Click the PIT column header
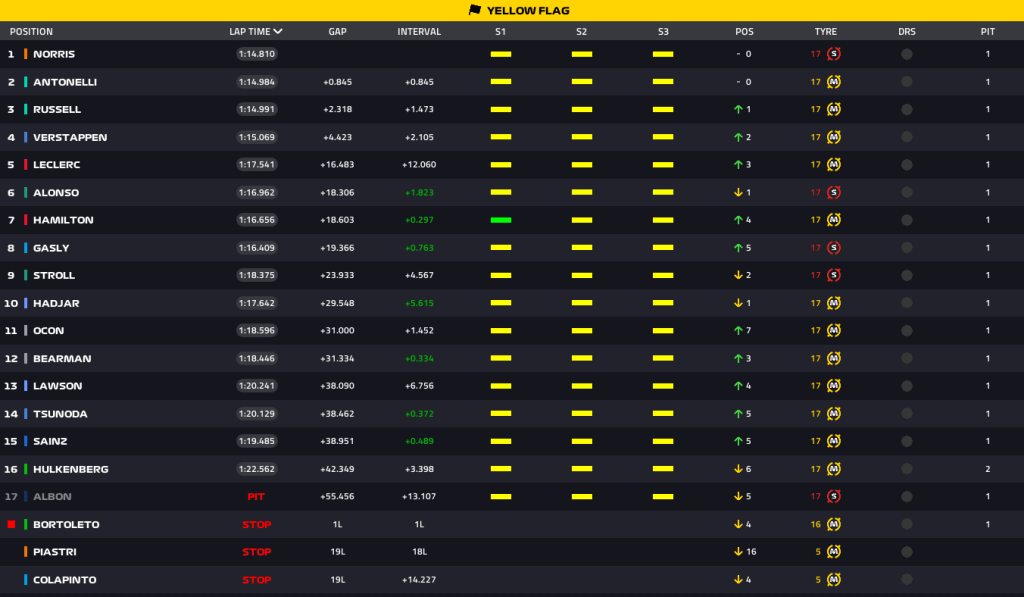This screenshot has width=1024, height=597. (x=987, y=31)
